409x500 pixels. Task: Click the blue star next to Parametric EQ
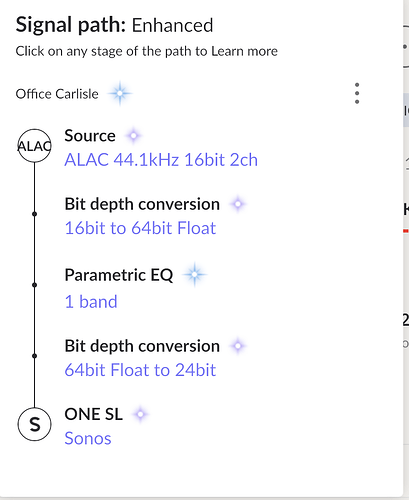pos(194,275)
